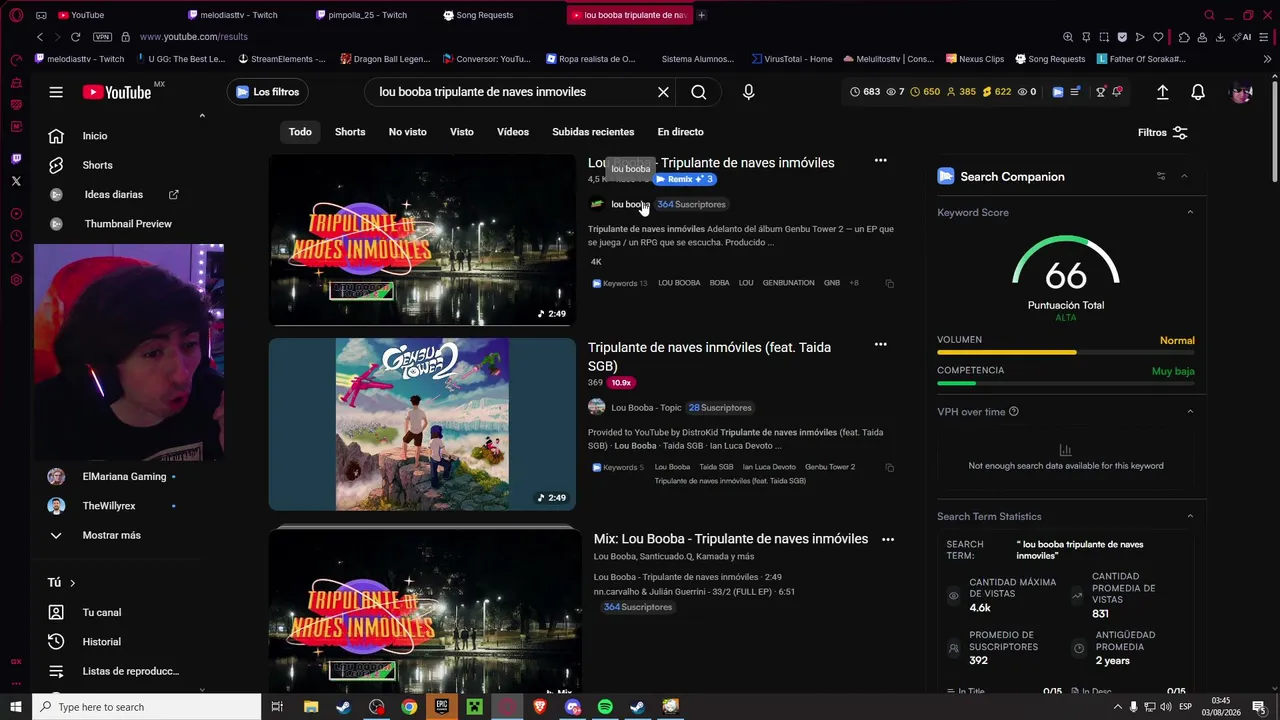1280x720 pixels.
Task: Click the Los filtros button
Action: click(267, 92)
